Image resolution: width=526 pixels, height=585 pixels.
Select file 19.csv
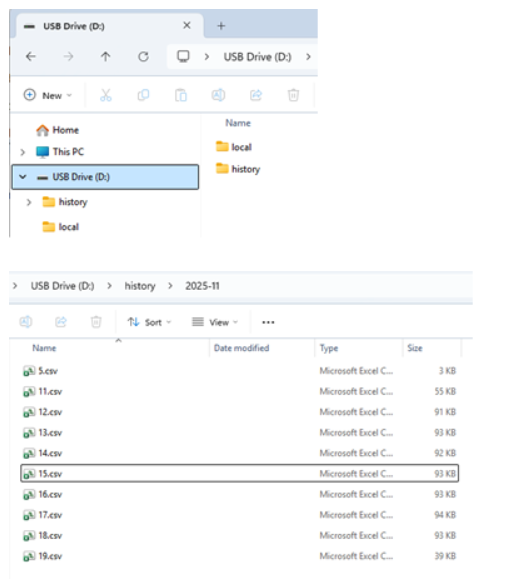pos(239,556)
